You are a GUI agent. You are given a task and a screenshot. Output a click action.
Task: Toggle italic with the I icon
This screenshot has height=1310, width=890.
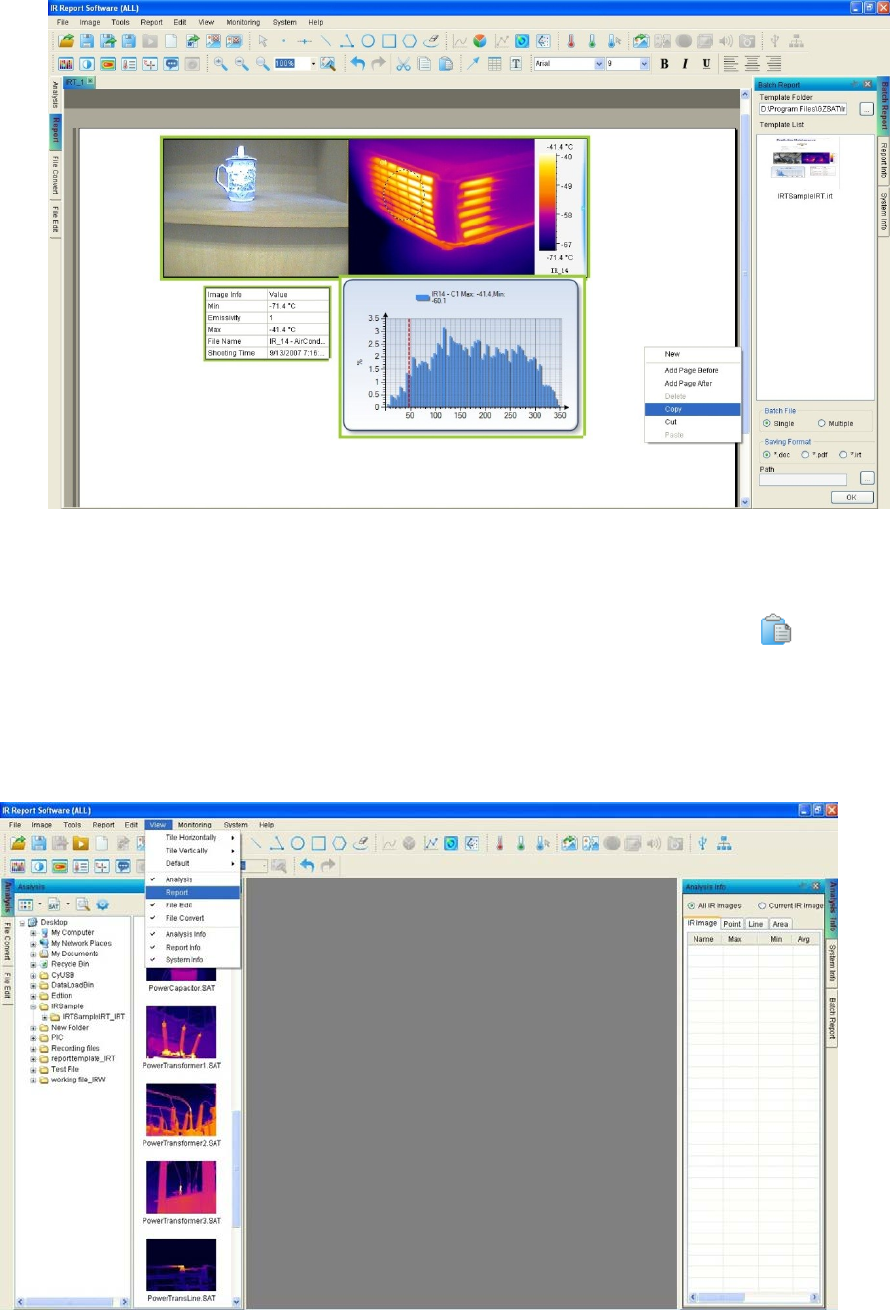click(685, 63)
